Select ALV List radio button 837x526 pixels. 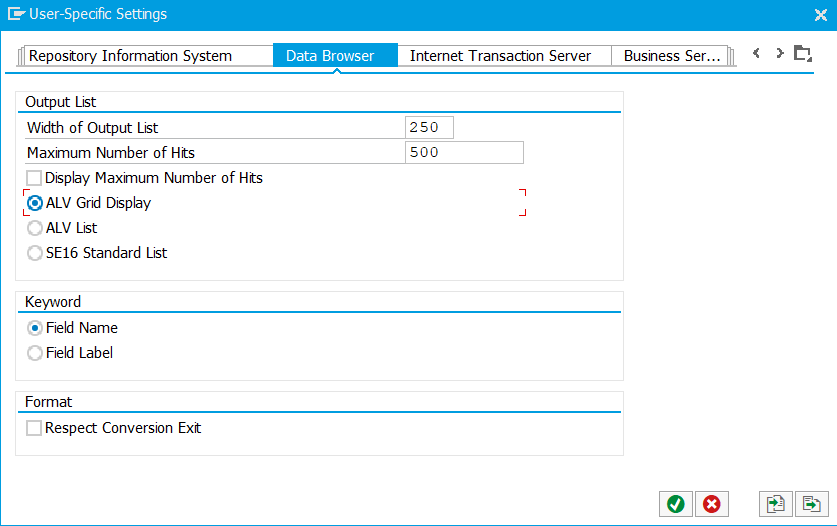point(35,228)
